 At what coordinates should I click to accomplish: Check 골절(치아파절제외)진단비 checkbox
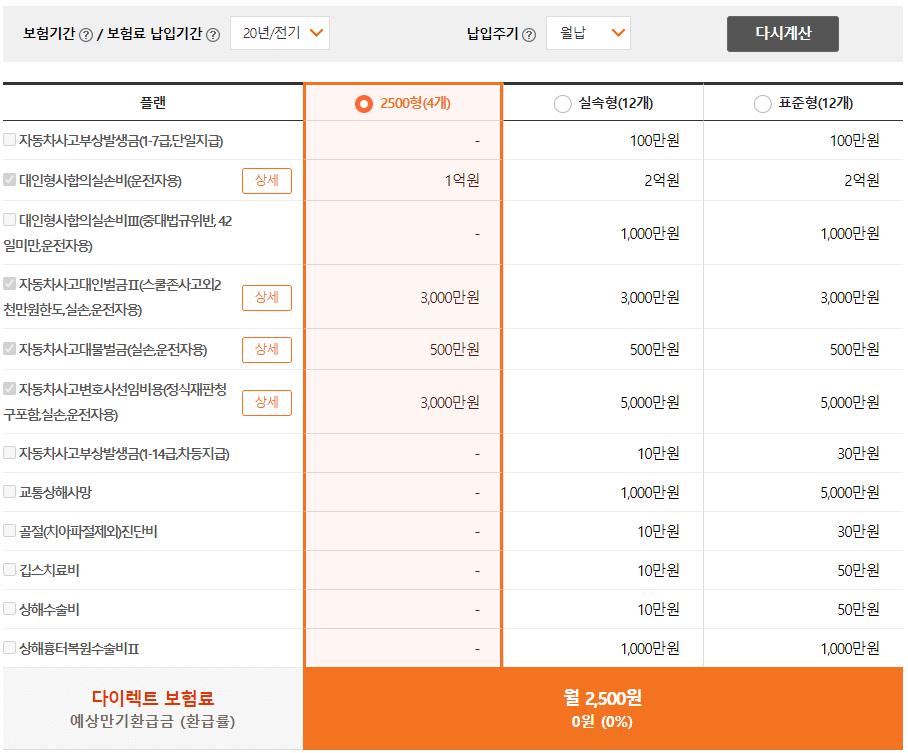(x=9, y=531)
